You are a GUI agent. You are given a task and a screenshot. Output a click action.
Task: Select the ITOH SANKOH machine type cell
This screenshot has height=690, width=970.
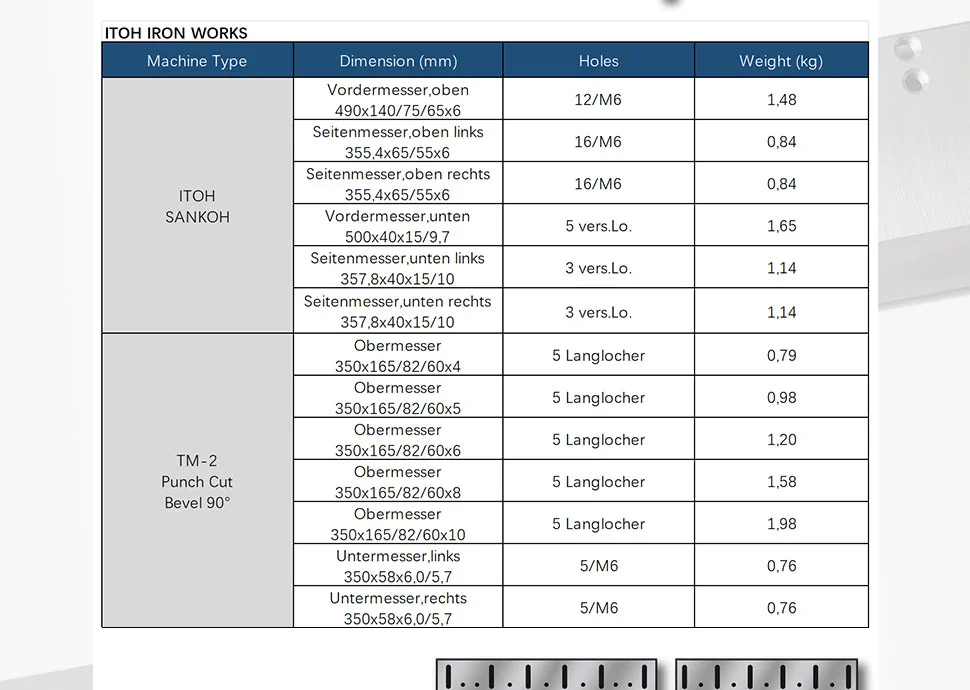pyautogui.click(x=197, y=206)
